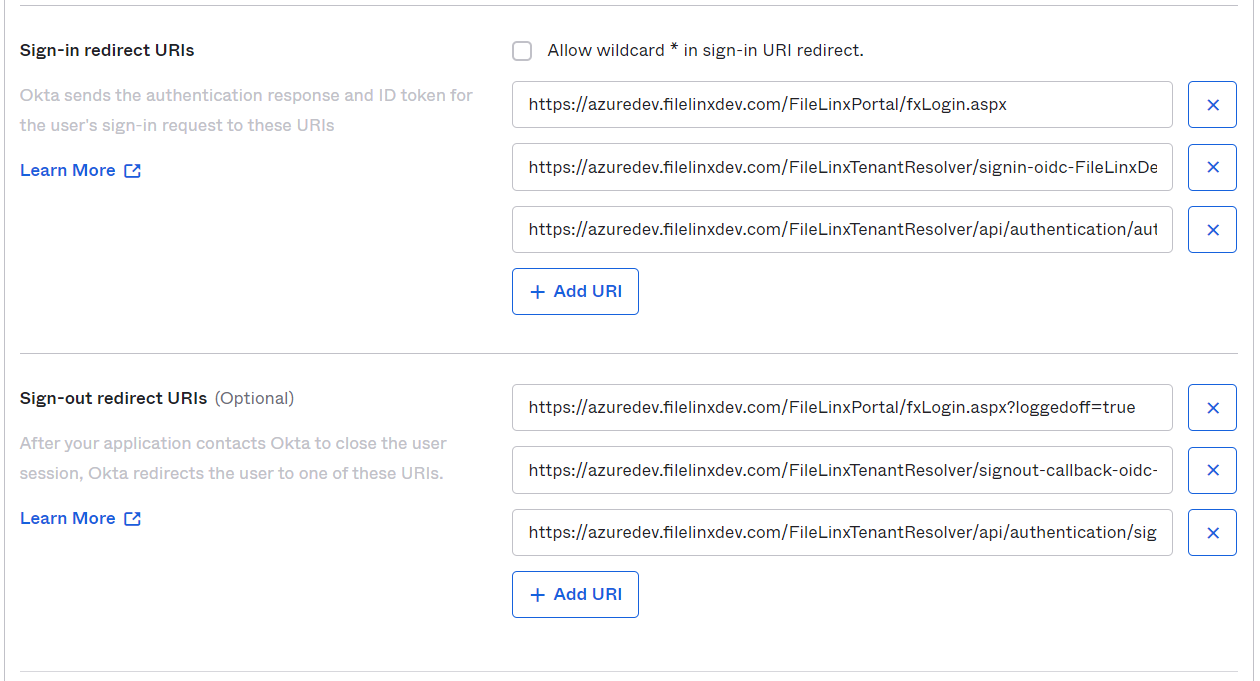Remove the loggedoff=true sign-out URI
Image resolution: width=1260 pixels, height=681 pixels.
click(1212, 408)
